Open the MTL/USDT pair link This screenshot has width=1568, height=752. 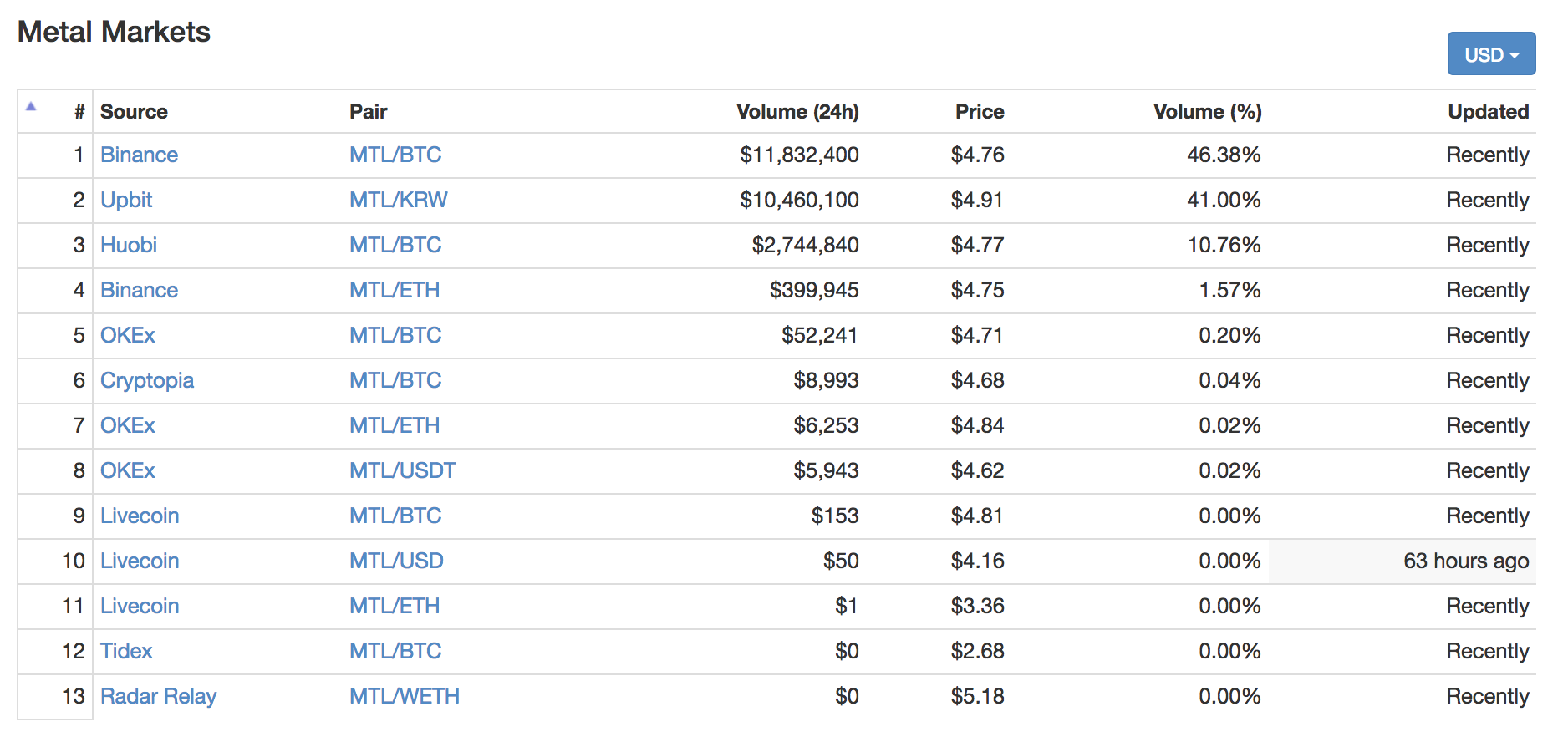[403, 470]
